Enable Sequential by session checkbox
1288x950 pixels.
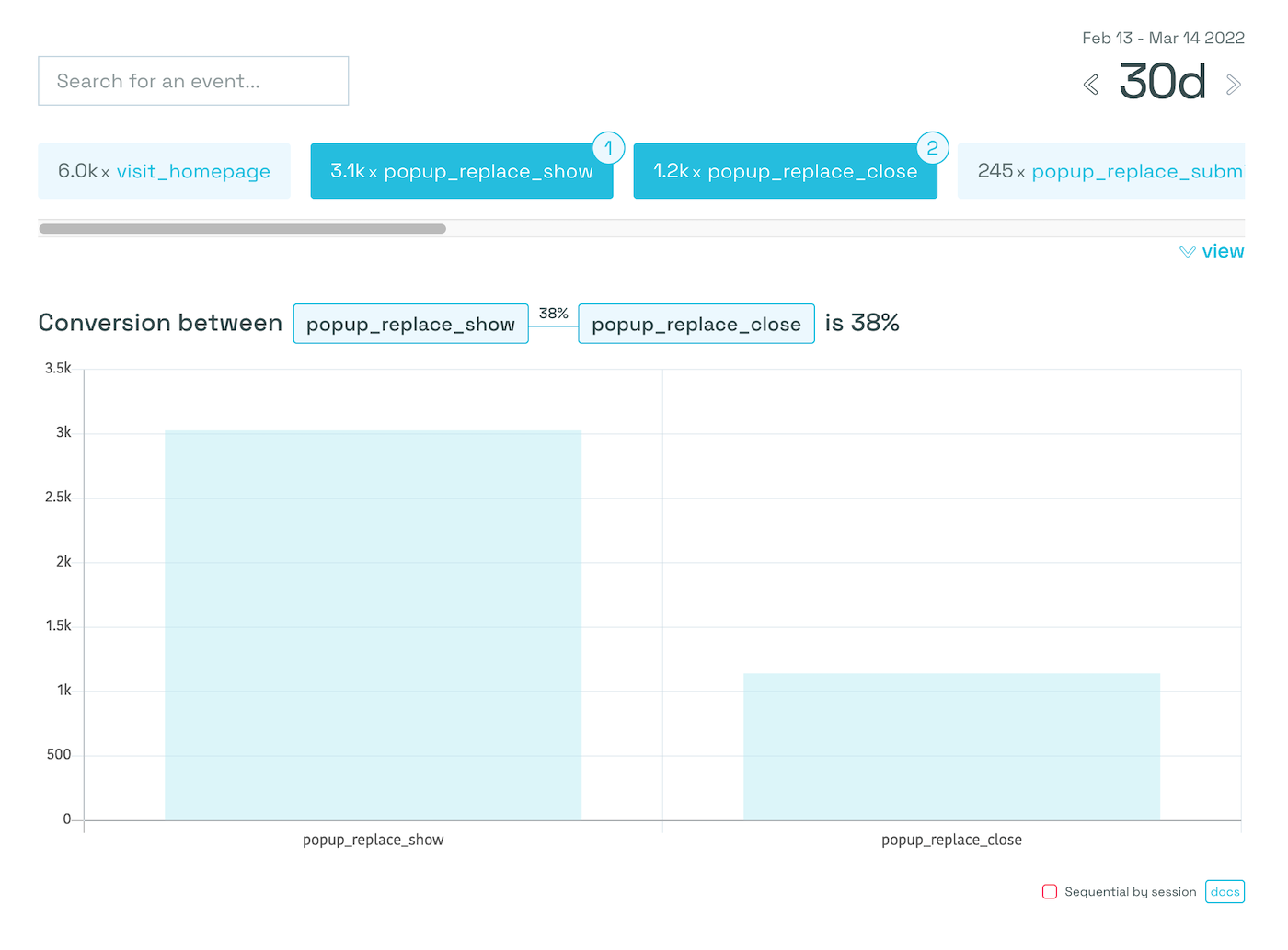(1050, 891)
